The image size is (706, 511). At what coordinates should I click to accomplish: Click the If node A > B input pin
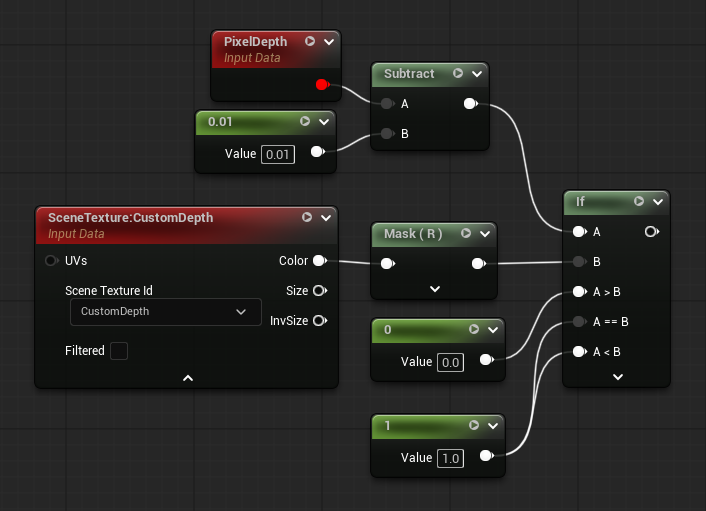580,292
